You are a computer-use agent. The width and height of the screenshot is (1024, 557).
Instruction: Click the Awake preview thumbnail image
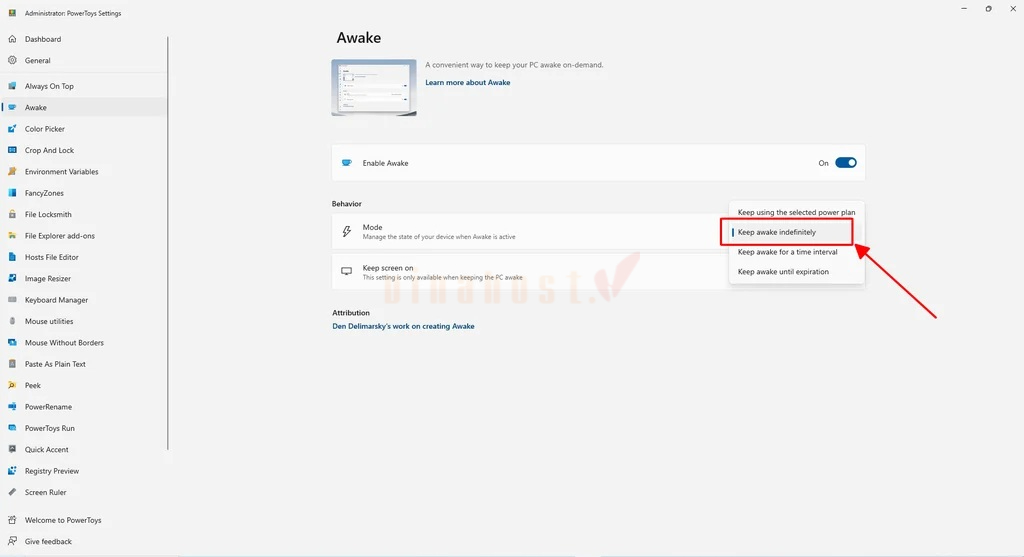coord(374,88)
